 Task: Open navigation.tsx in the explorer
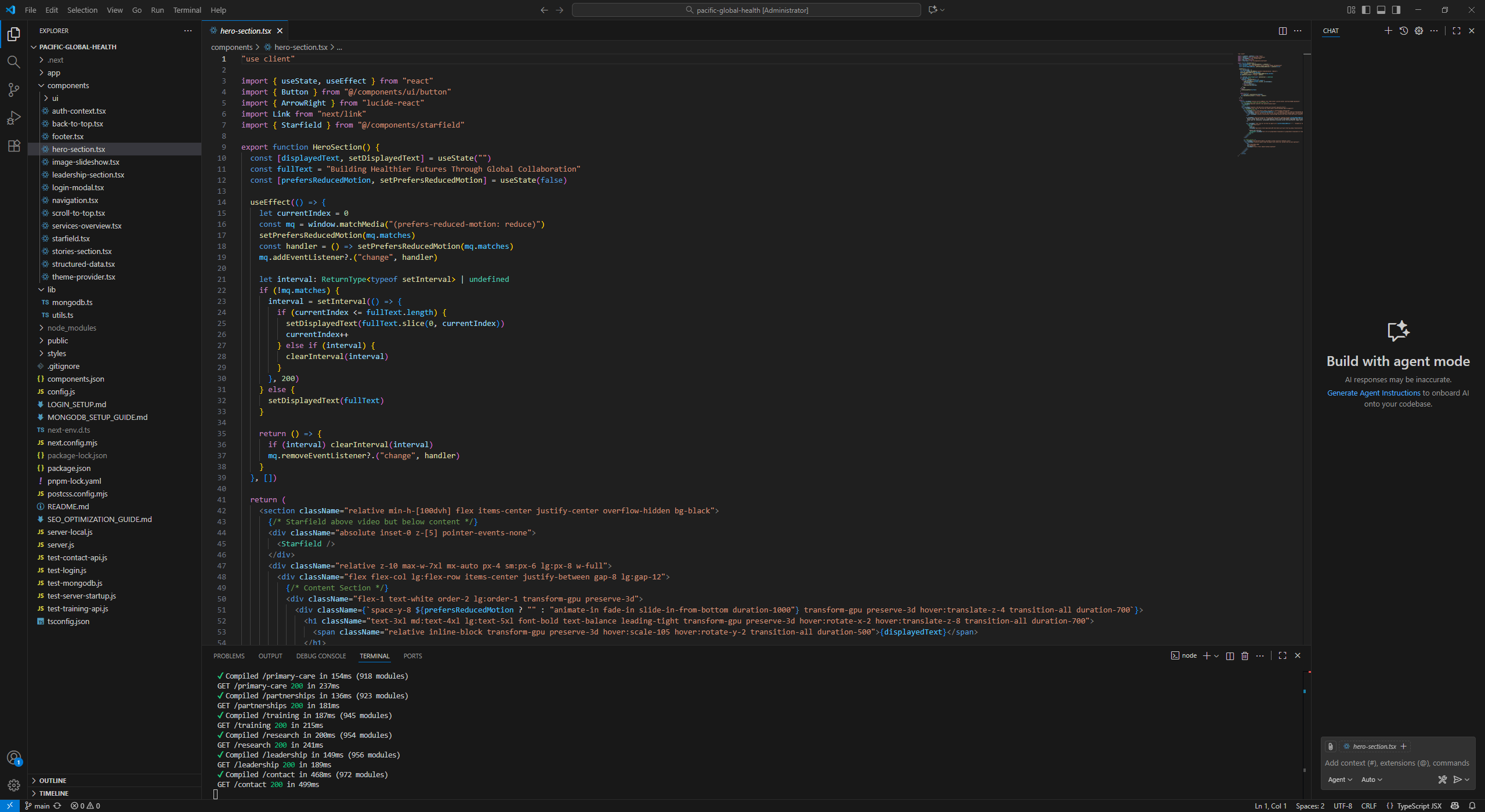pyautogui.click(x=75, y=200)
